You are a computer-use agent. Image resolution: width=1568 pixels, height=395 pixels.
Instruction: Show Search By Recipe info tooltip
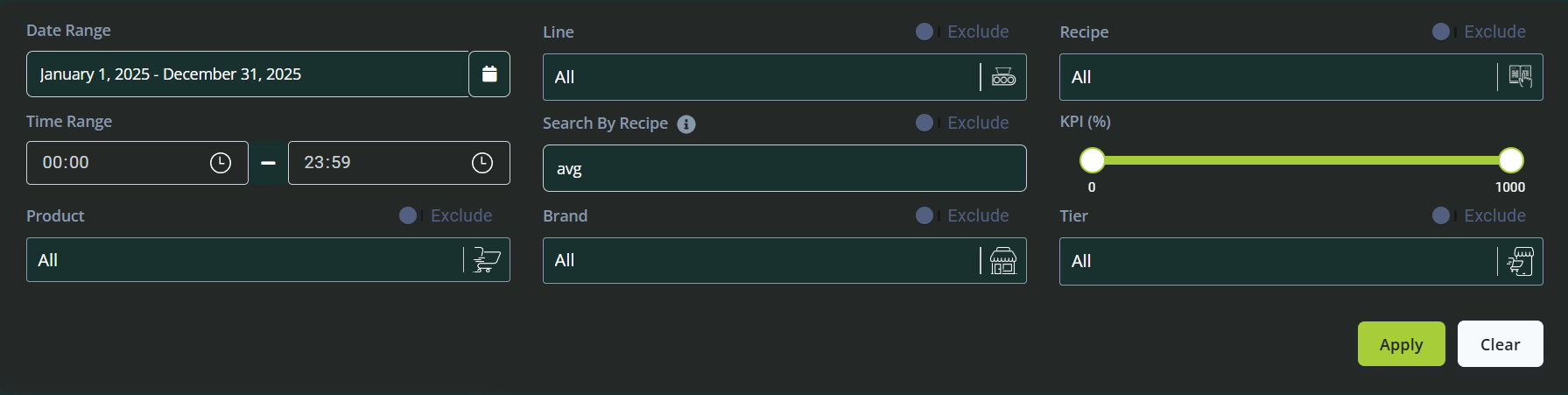(x=686, y=124)
